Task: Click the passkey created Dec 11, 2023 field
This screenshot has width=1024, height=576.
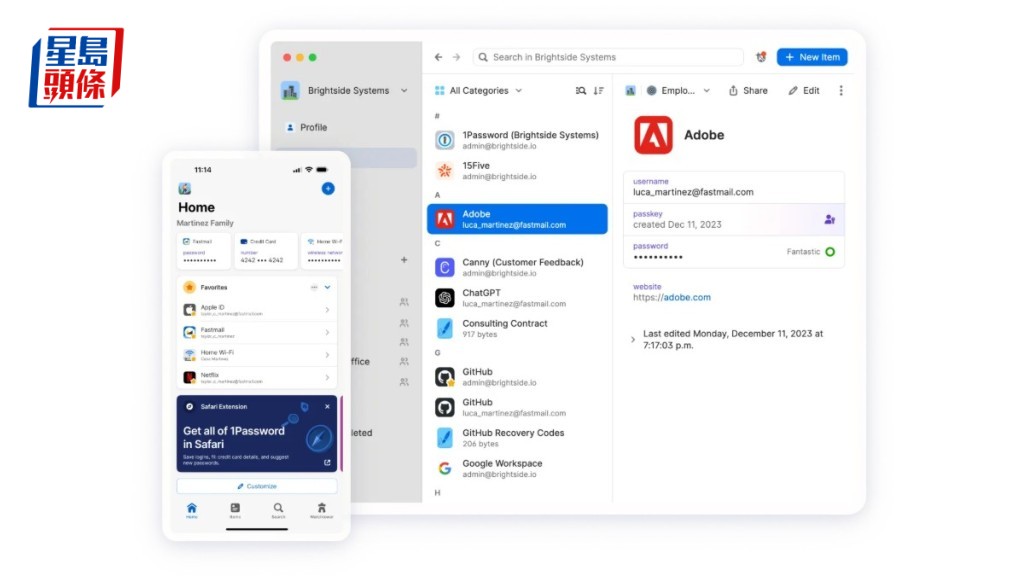Action: point(734,219)
